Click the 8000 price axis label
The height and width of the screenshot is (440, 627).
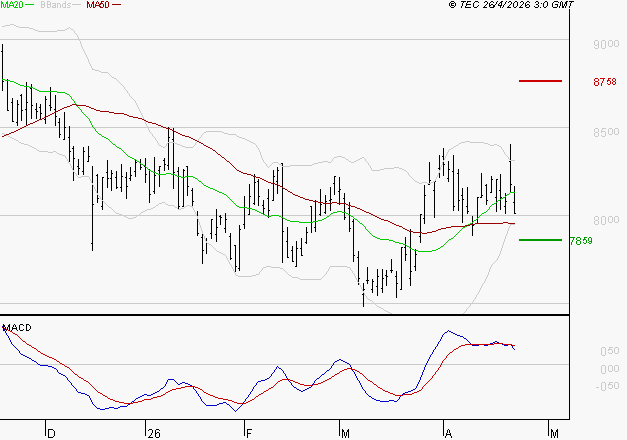(x=606, y=220)
